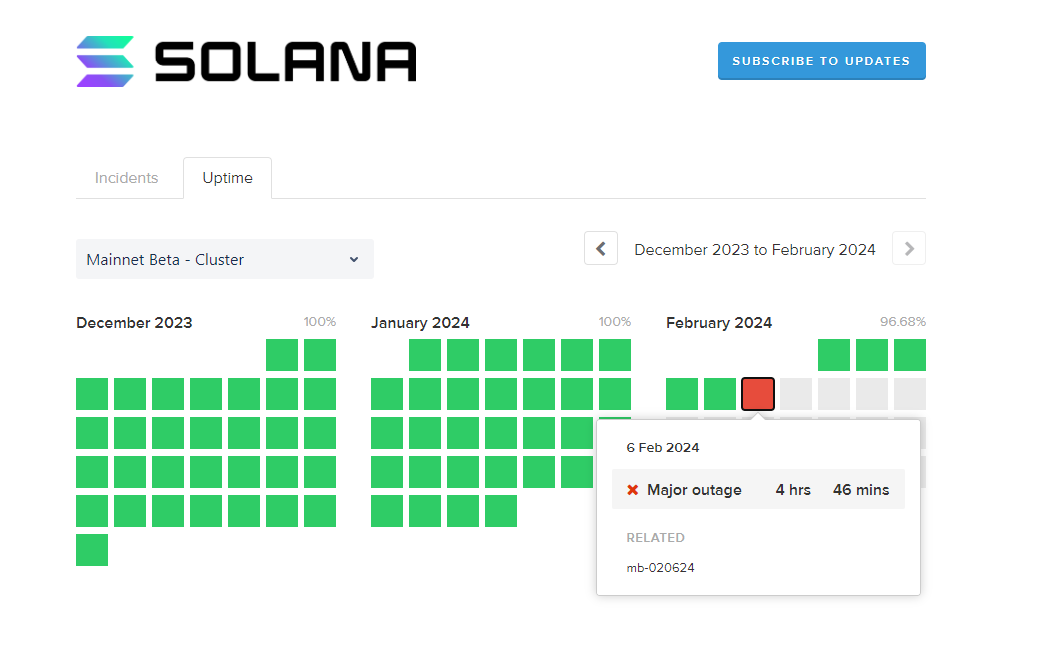This screenshot has height=656, width=1040.
Task: Click January's 100% uptime value
Action: pos(615,322)
